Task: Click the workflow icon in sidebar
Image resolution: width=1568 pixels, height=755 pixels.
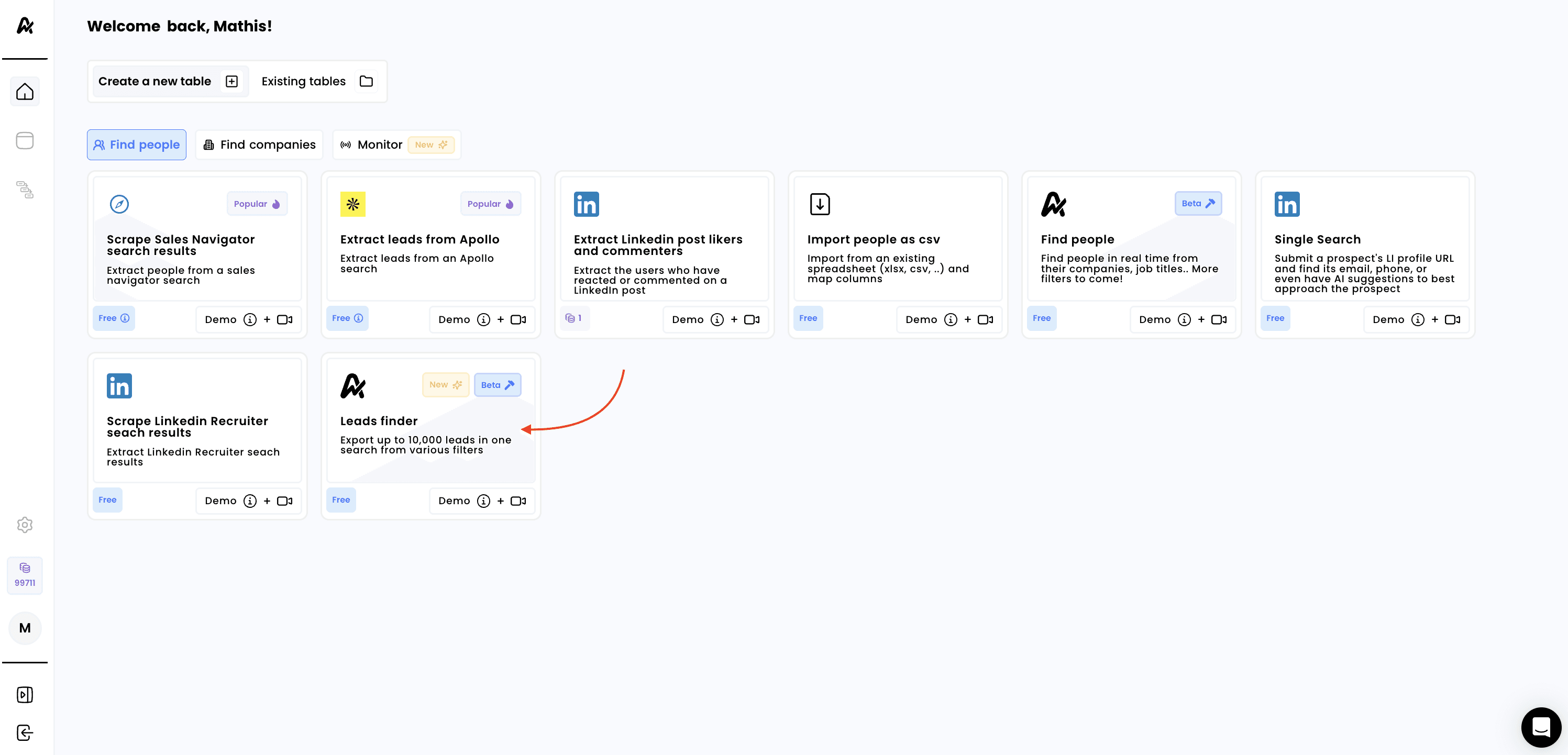Action: coord(24,190)
